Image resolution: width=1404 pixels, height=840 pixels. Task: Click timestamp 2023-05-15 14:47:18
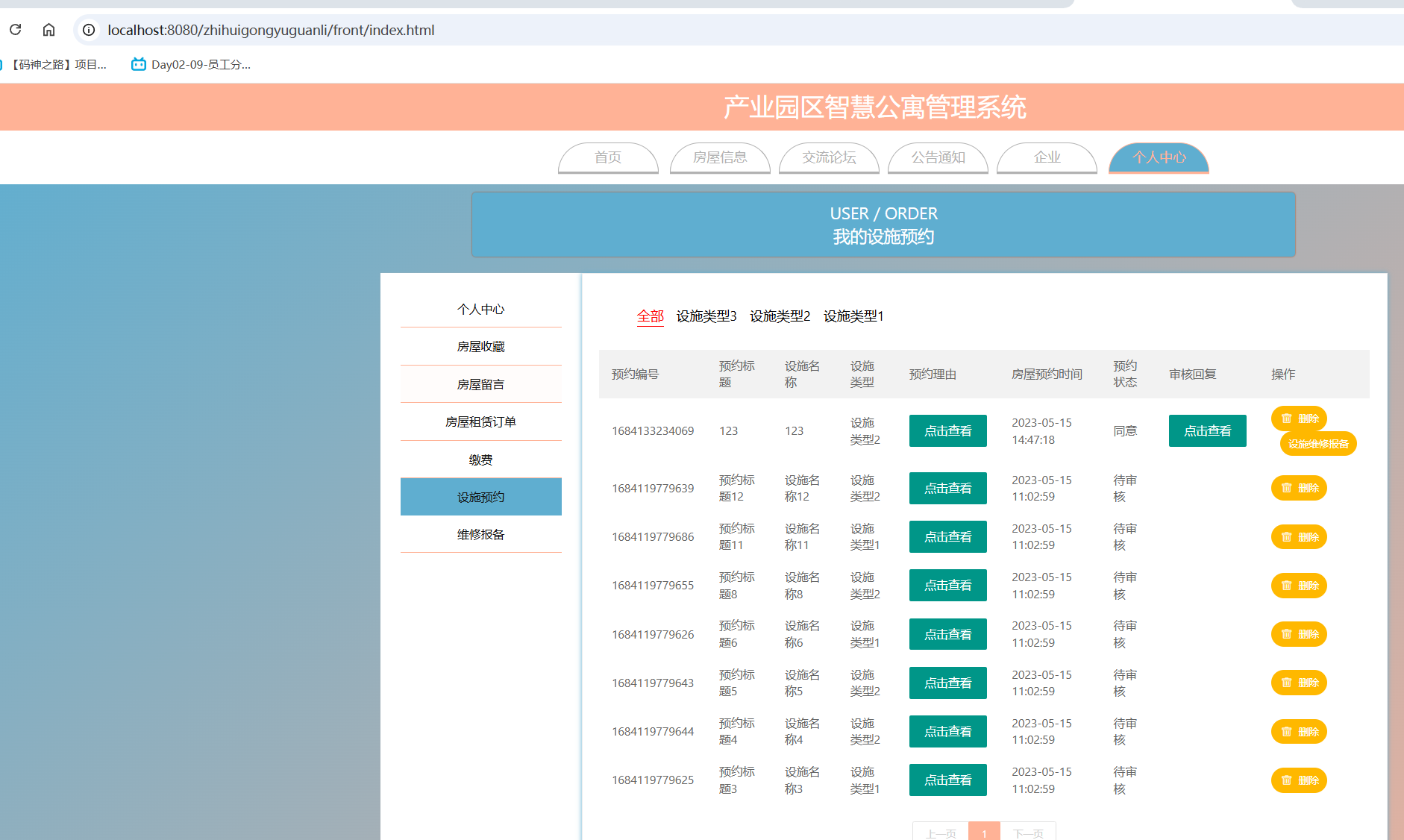click(x=1041, y=431)
